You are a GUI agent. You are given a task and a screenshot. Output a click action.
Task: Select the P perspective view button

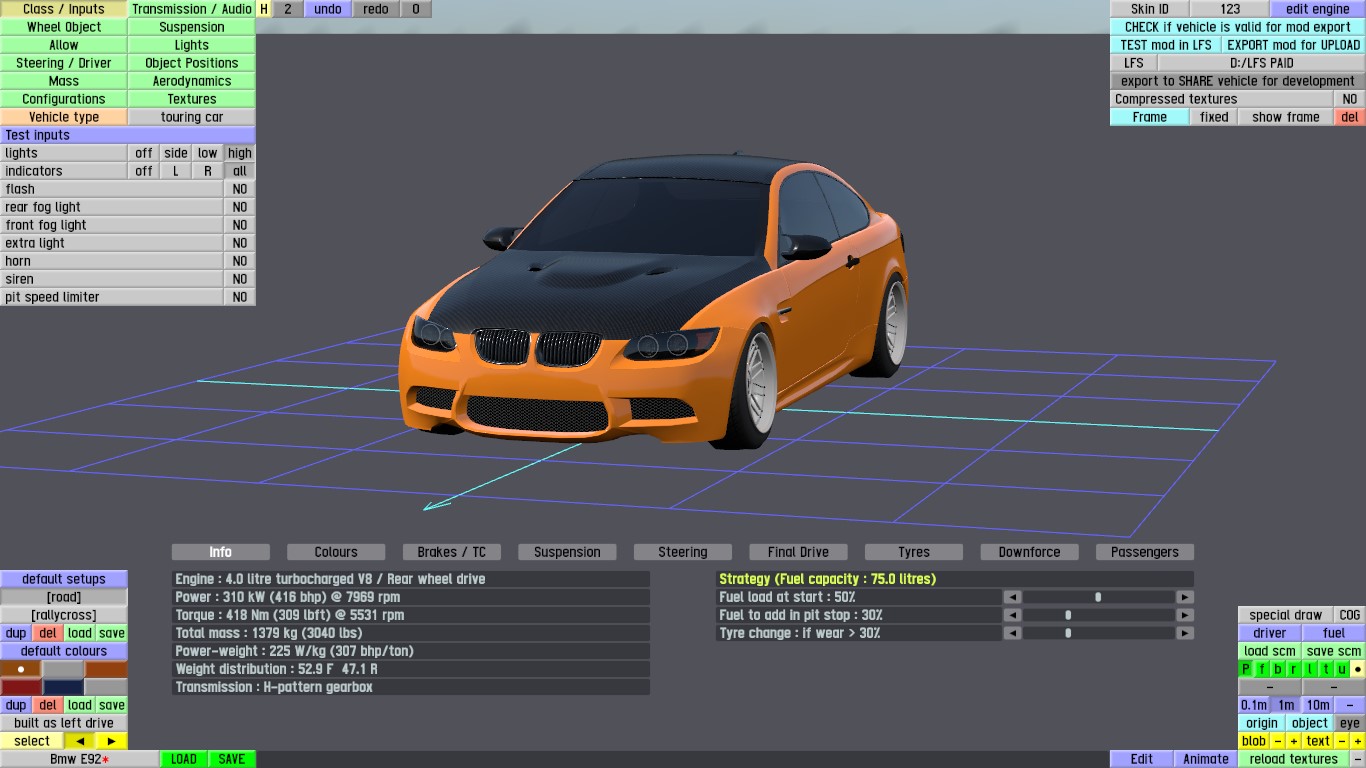(1246, 669)
